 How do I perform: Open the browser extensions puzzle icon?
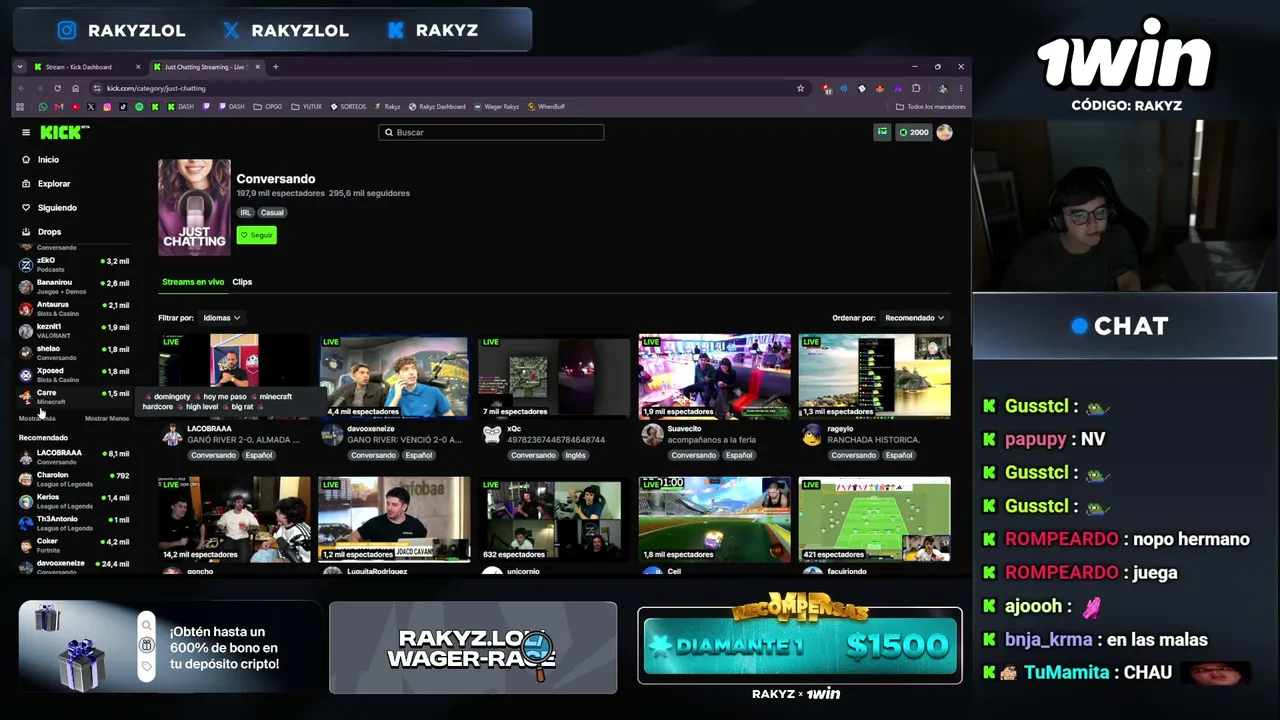(915, 88)
